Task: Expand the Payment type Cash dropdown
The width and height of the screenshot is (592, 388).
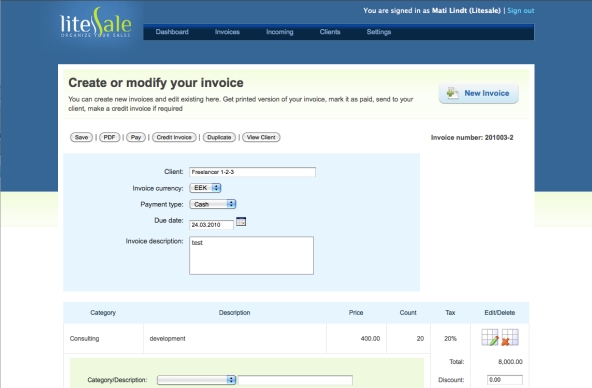Action: (x=213, y=204)
